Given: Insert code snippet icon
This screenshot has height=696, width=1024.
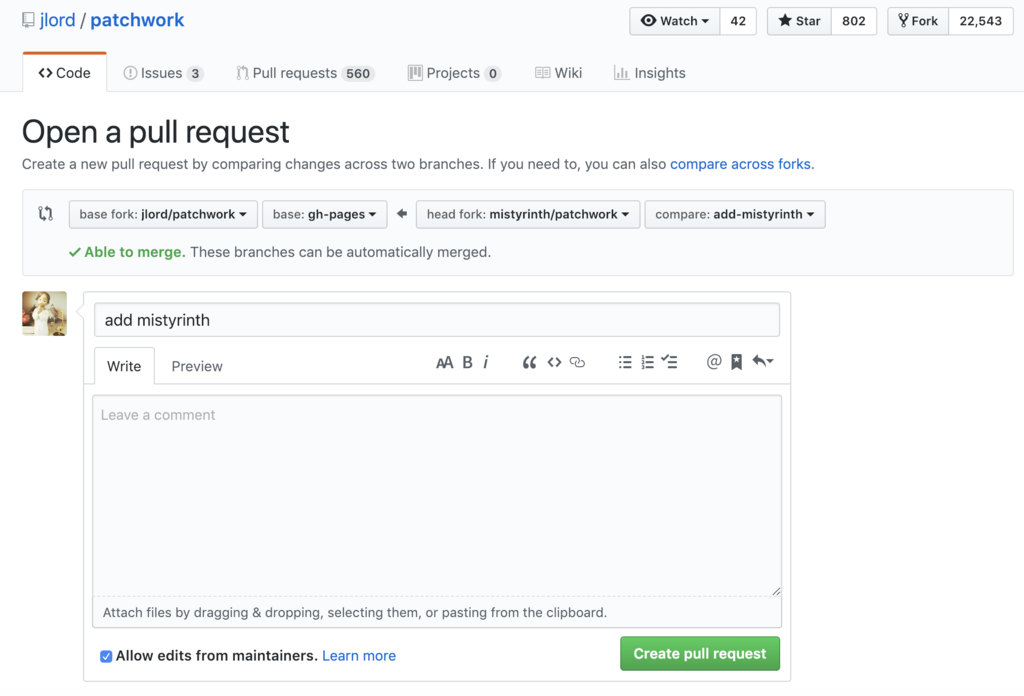Looking at the screenshot, I should (554, 362).
